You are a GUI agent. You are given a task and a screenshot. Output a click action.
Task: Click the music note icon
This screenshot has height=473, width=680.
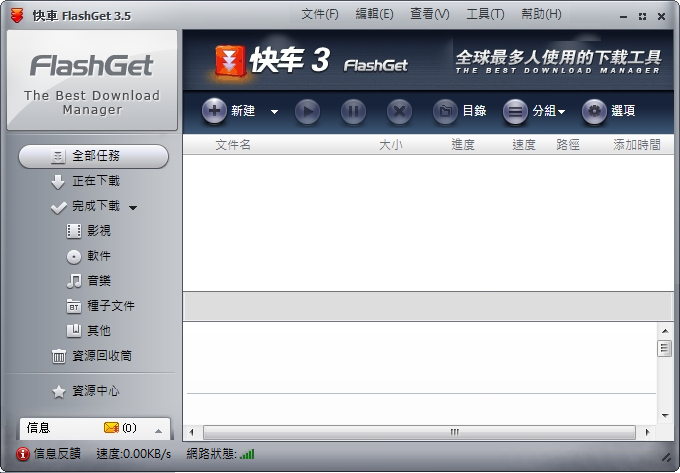(x=74, y=281)
